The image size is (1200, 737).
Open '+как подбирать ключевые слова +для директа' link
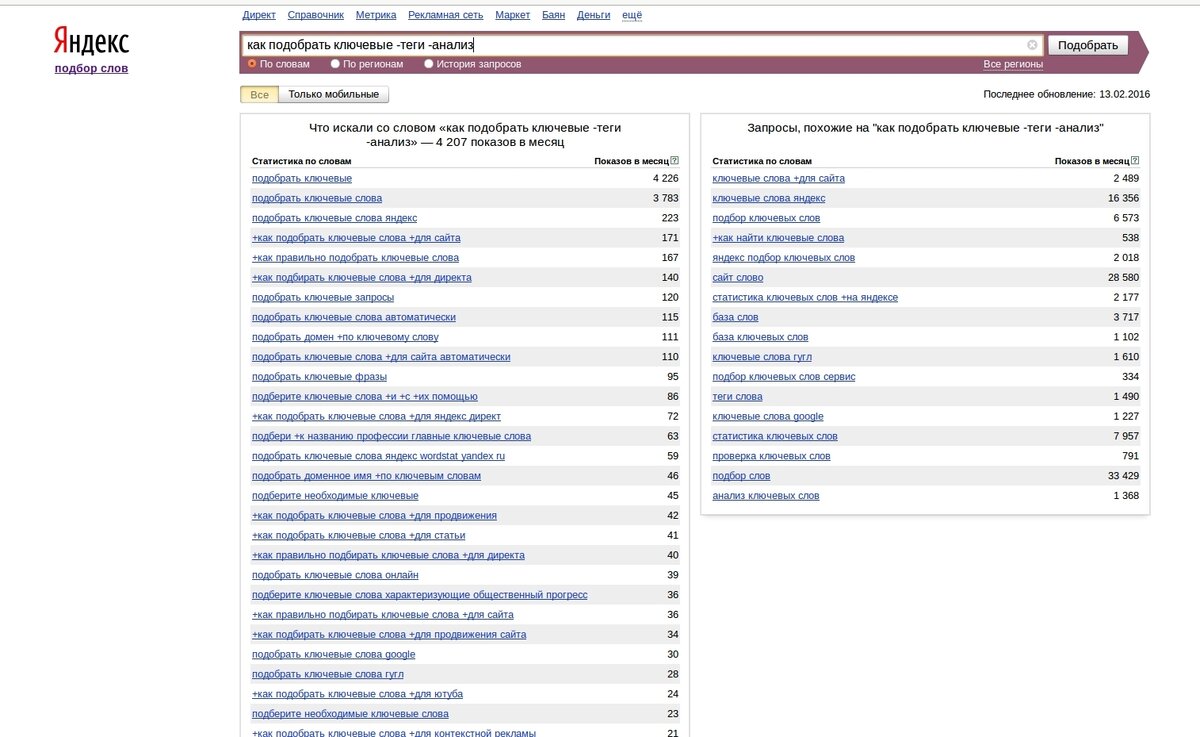[362, 277]
